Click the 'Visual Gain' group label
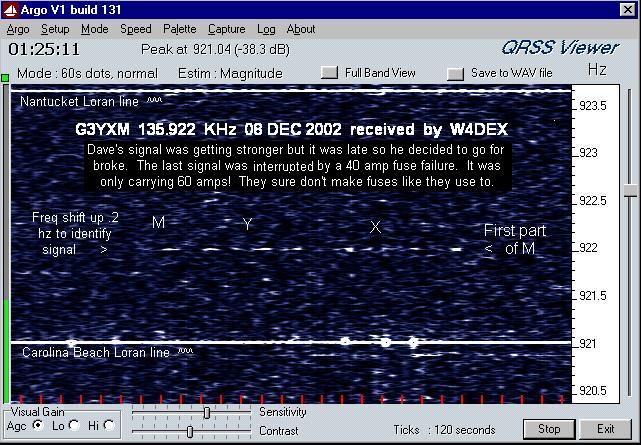 [38, 412]
